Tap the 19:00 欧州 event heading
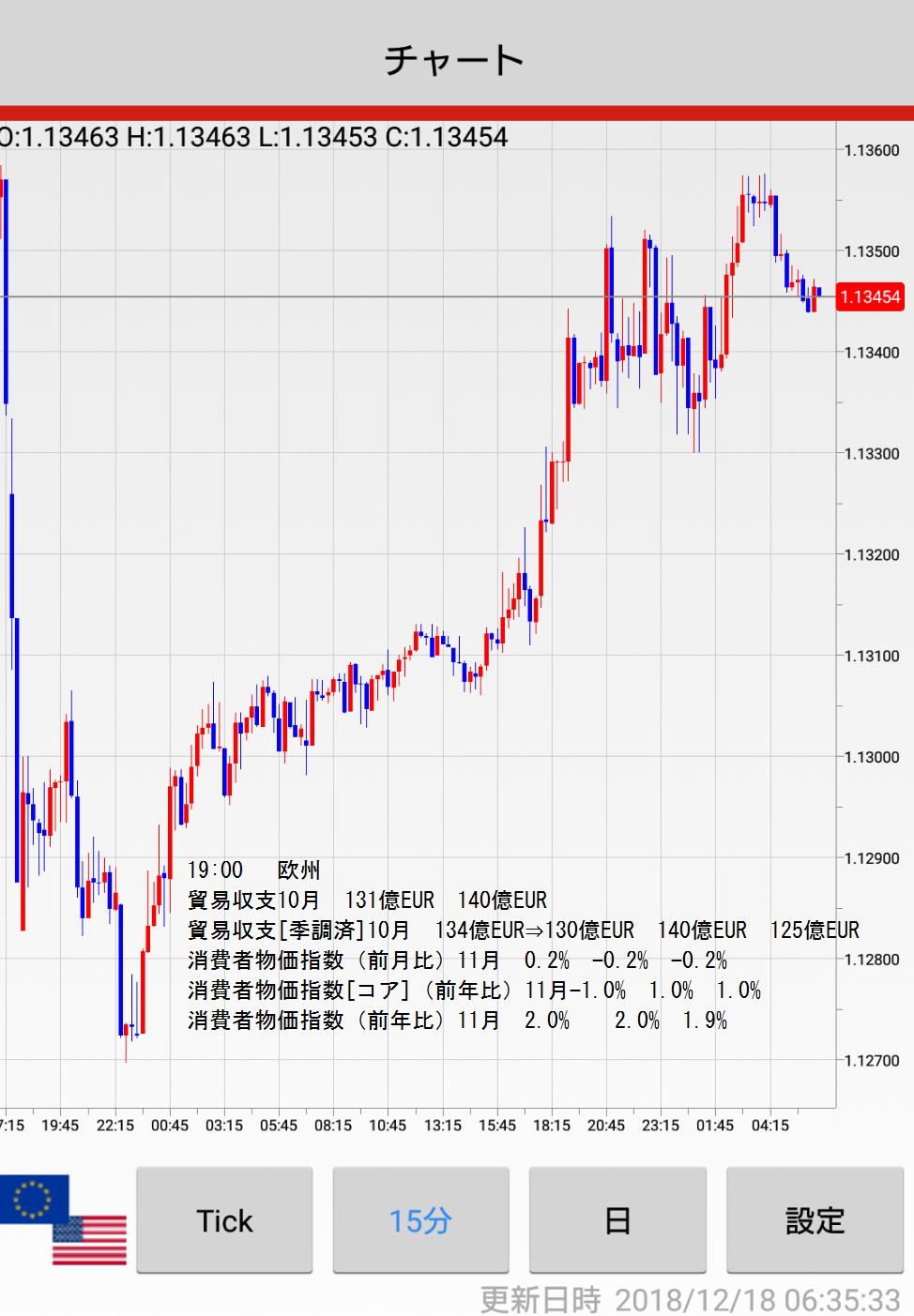This screenshot has height=1316, width=914. (253, 870)
